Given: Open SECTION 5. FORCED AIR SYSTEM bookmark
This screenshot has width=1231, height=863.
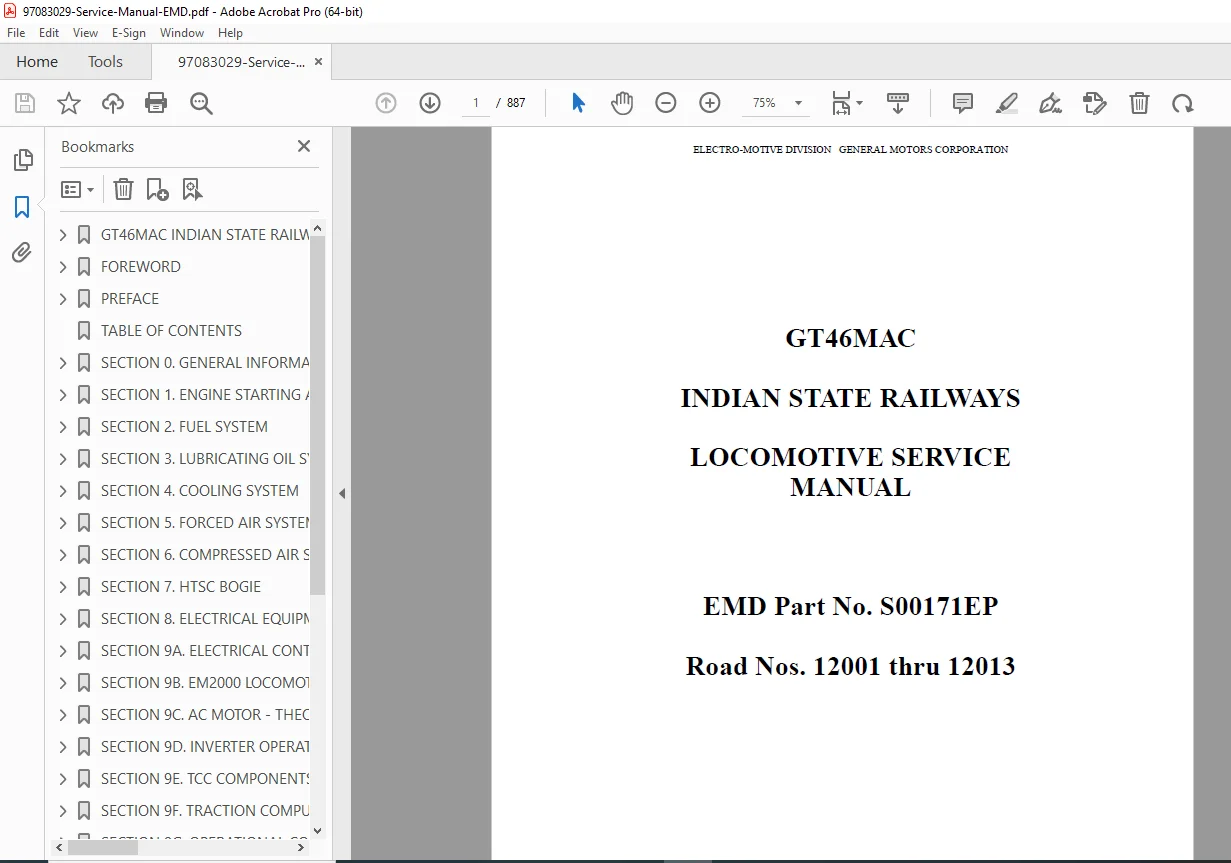Looking at the screenshot, I should click(205, 523).
